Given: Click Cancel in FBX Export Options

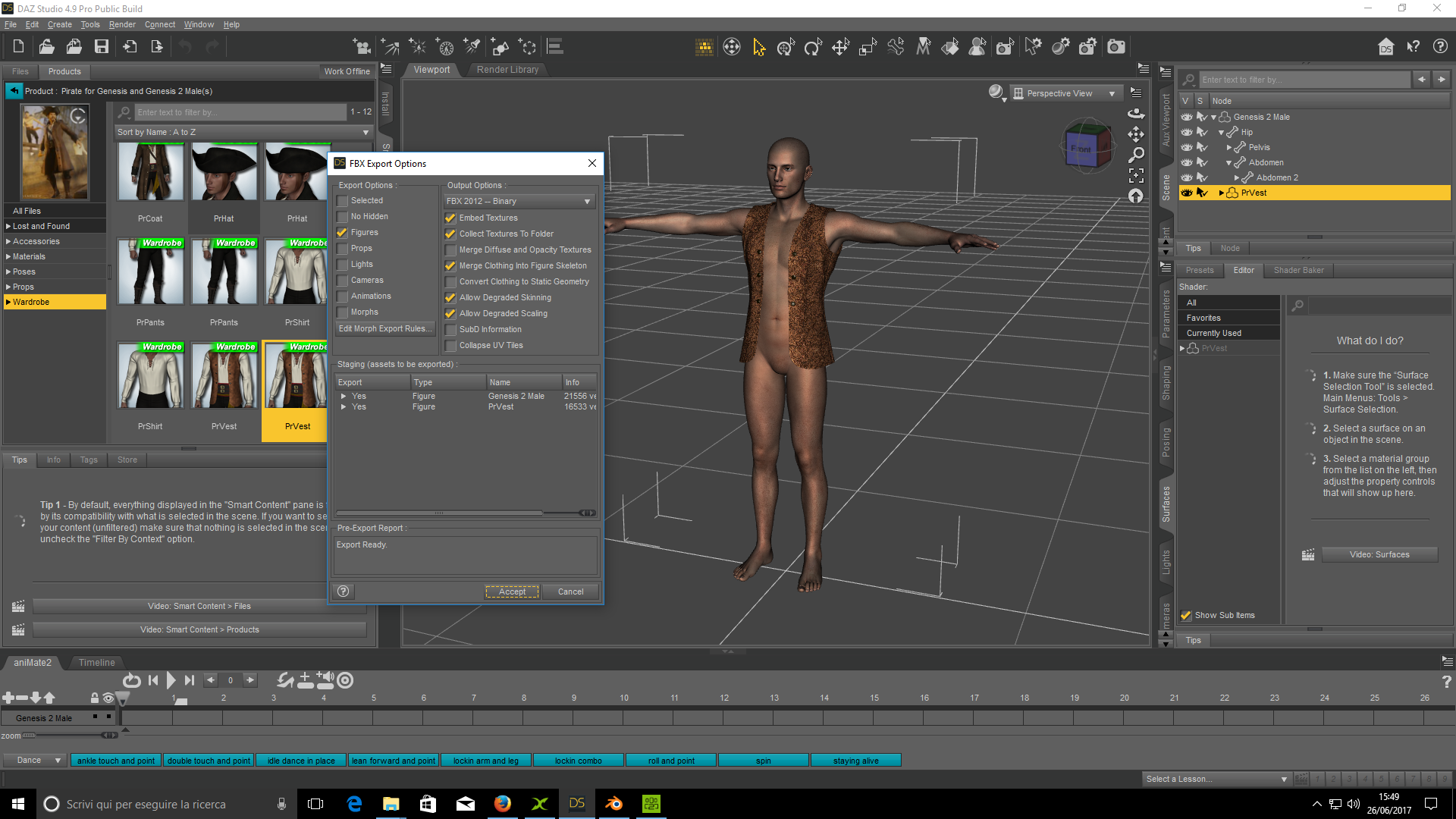Looking at the screenshot, I should click(x=570, y=591).
